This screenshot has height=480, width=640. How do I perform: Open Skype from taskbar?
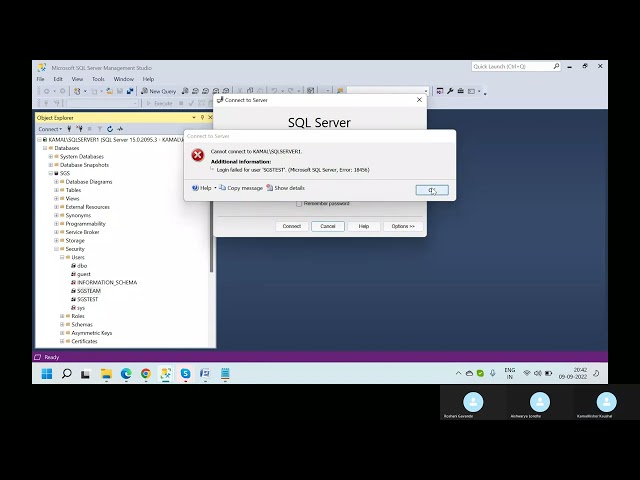[185, 373]
